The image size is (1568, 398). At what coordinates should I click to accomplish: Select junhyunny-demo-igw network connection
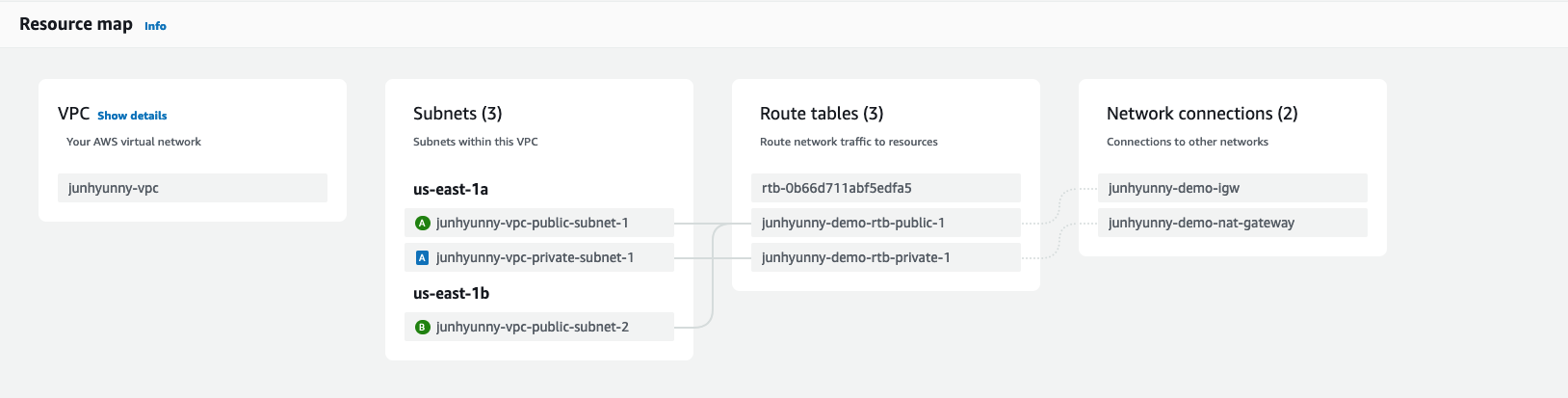[1233, 188]
